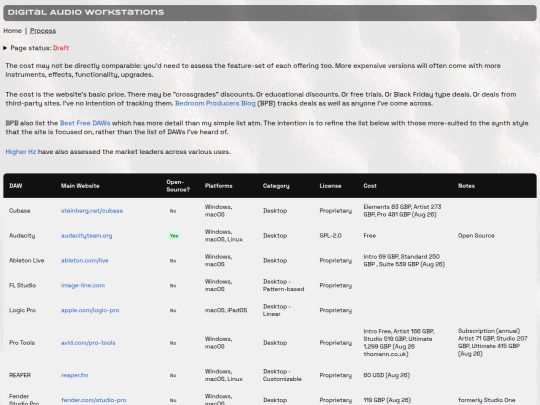
Task: Click the 119 GBP (Aug 26) cost cell
Action: click(x=387, y=400)
